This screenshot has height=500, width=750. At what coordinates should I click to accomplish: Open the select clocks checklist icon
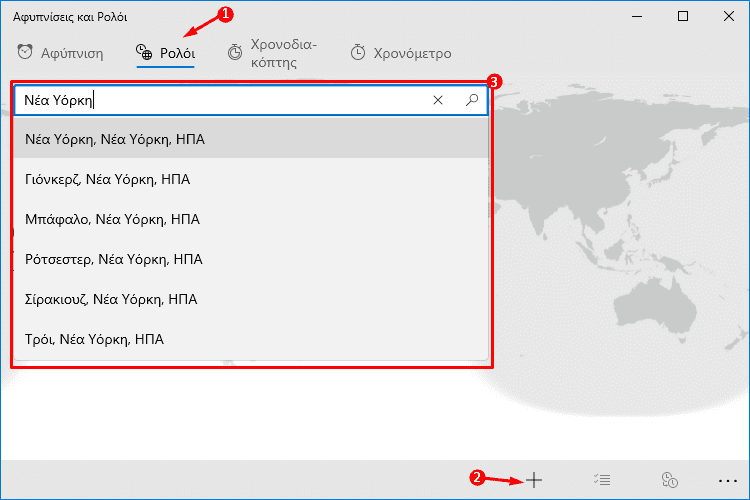pyautogui.click(x=602, y=479)
